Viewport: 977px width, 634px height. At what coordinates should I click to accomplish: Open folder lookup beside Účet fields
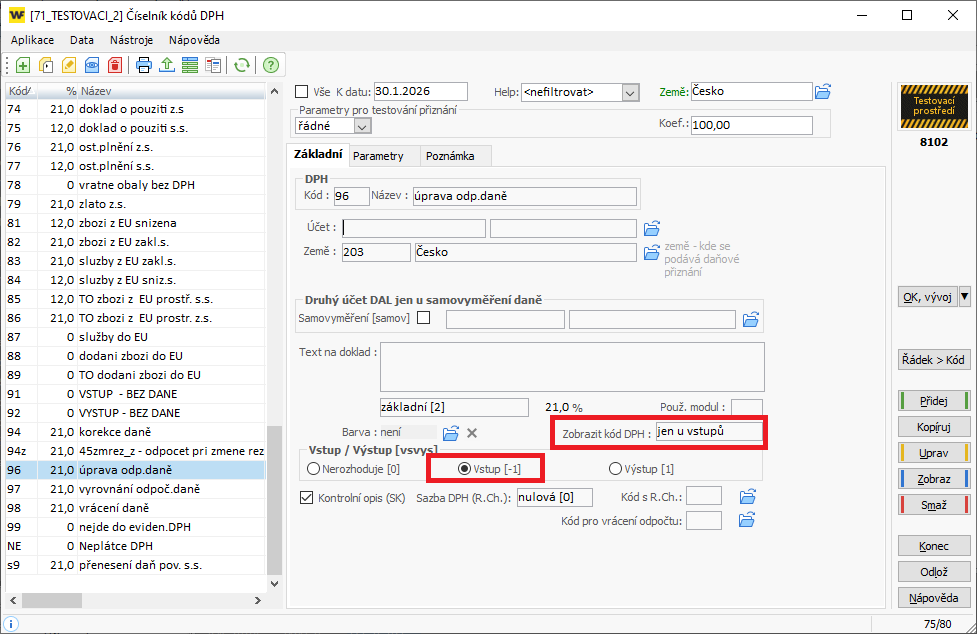pos(652,229)
